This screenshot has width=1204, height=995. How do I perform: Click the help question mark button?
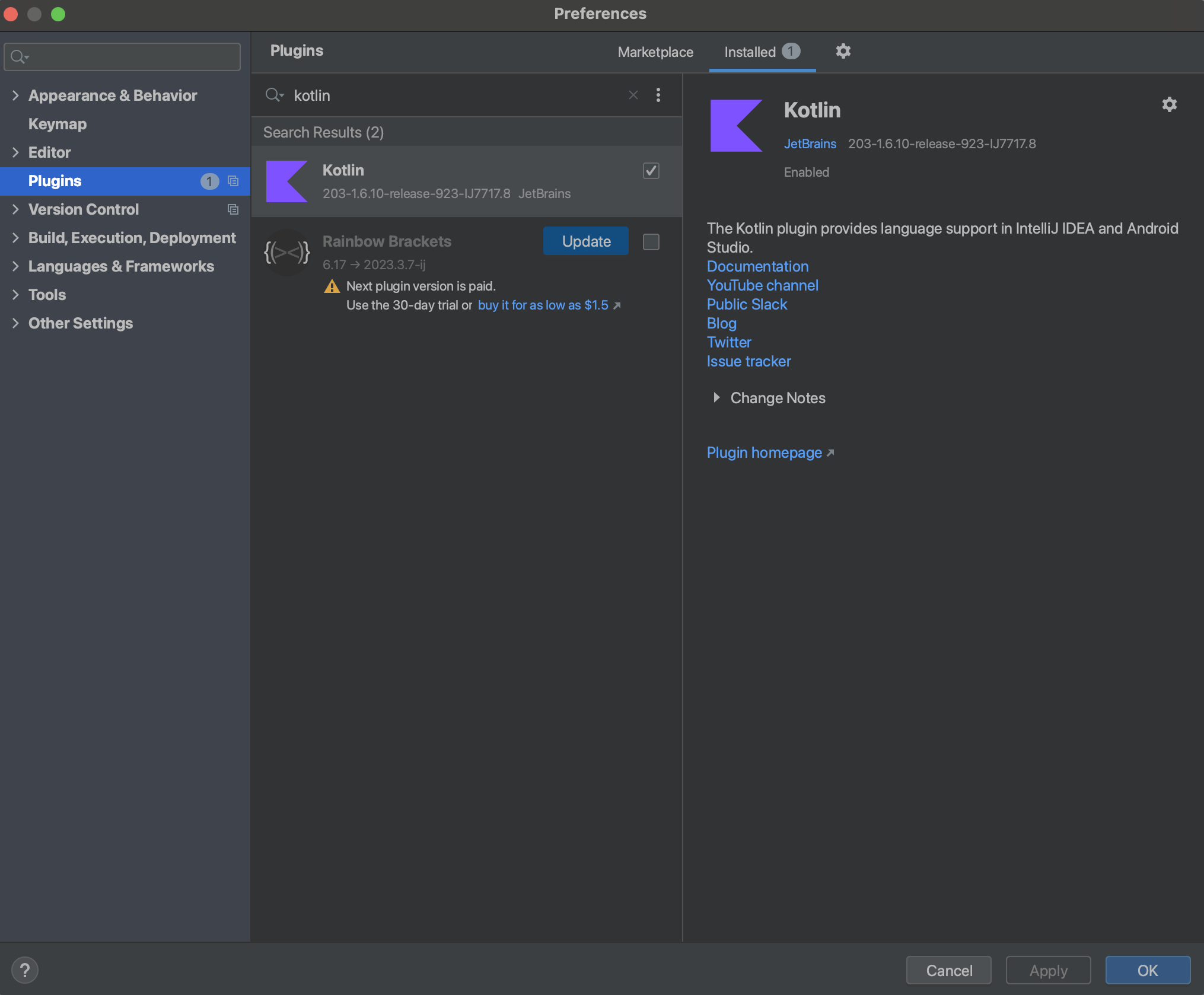[x=25, y=970]
